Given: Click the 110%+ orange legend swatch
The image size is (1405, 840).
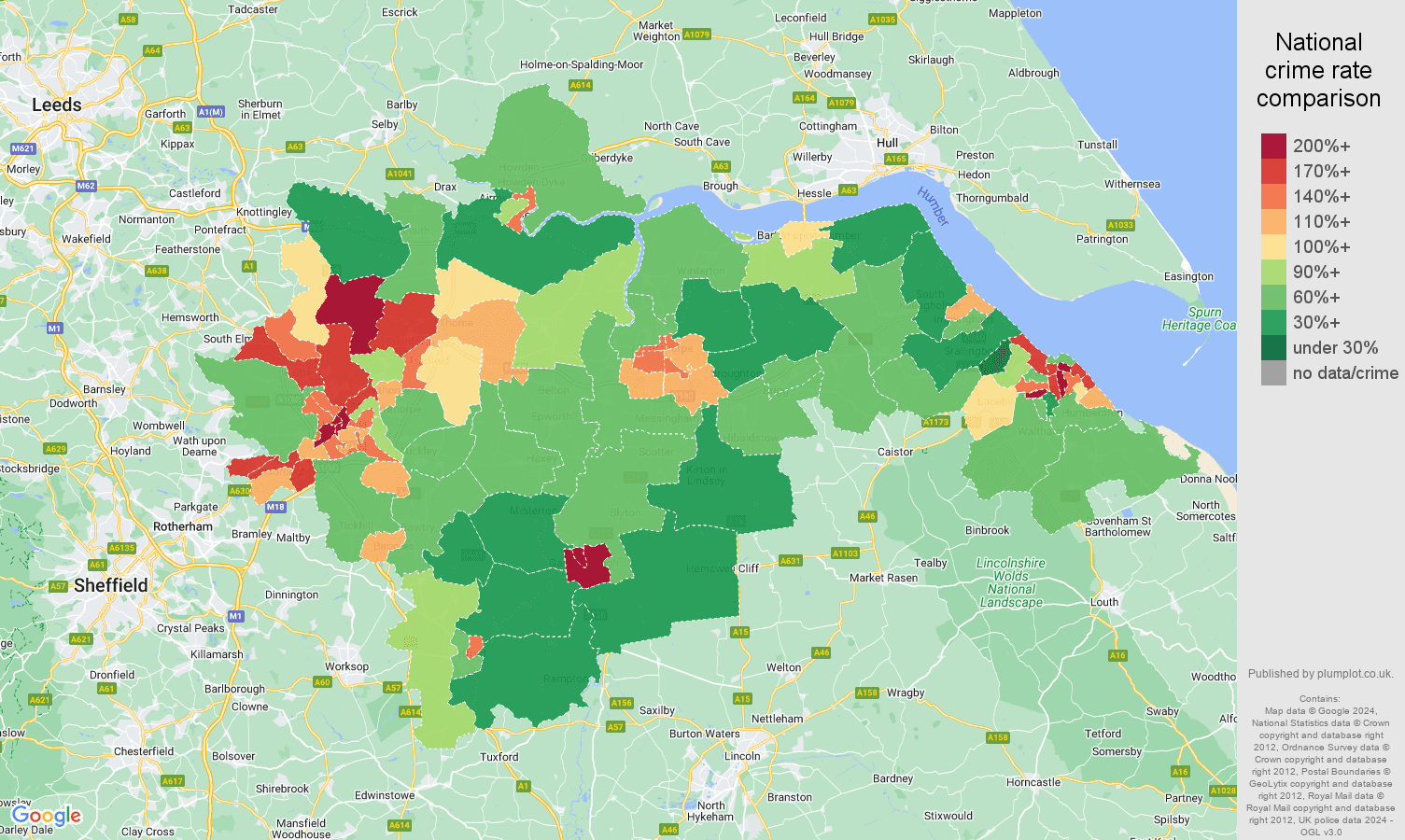Looking at the screenshot, I should click(x=1273, y=222).
